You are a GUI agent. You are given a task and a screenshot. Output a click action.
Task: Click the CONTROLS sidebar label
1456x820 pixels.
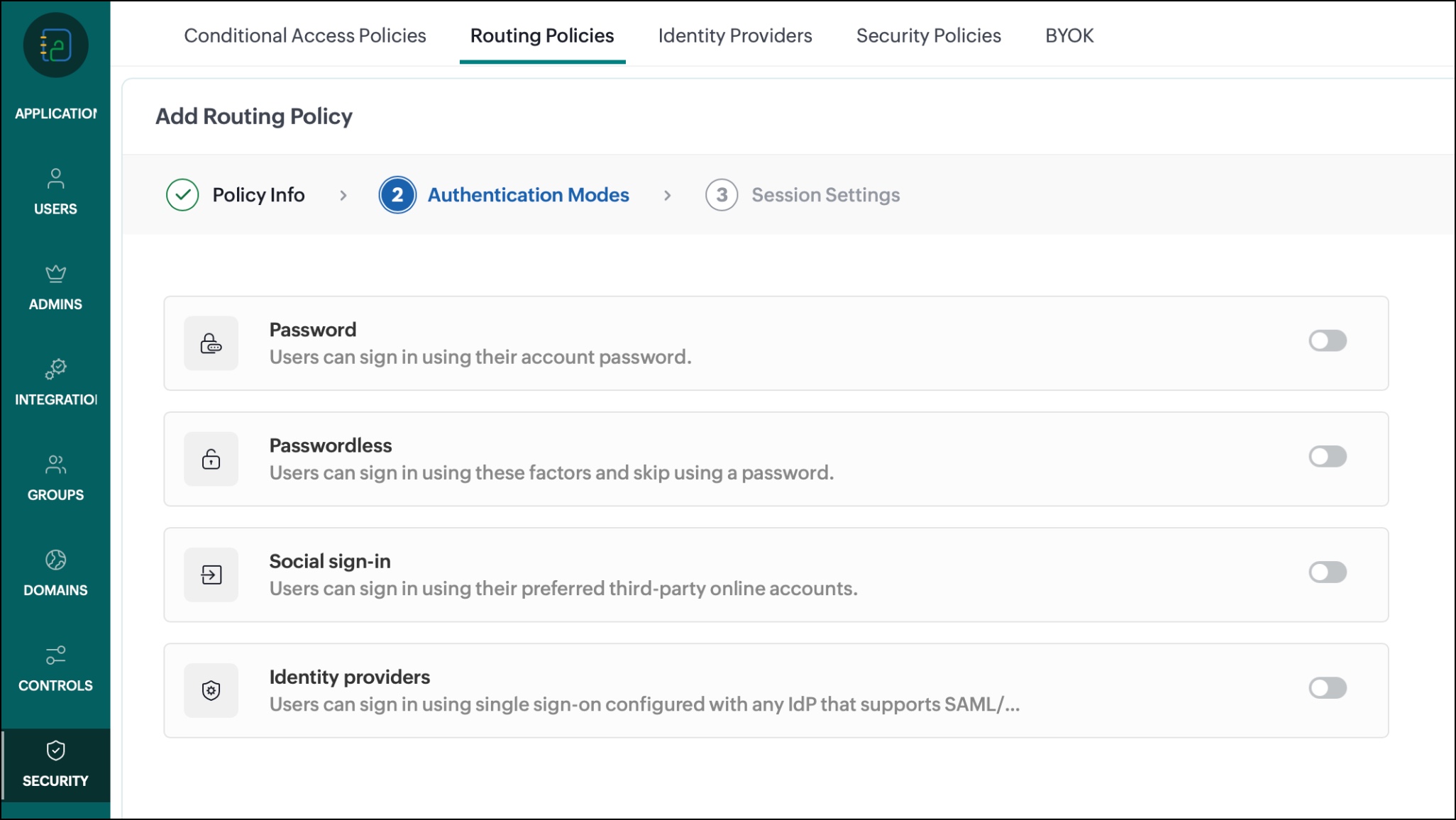tap(55, 686)
